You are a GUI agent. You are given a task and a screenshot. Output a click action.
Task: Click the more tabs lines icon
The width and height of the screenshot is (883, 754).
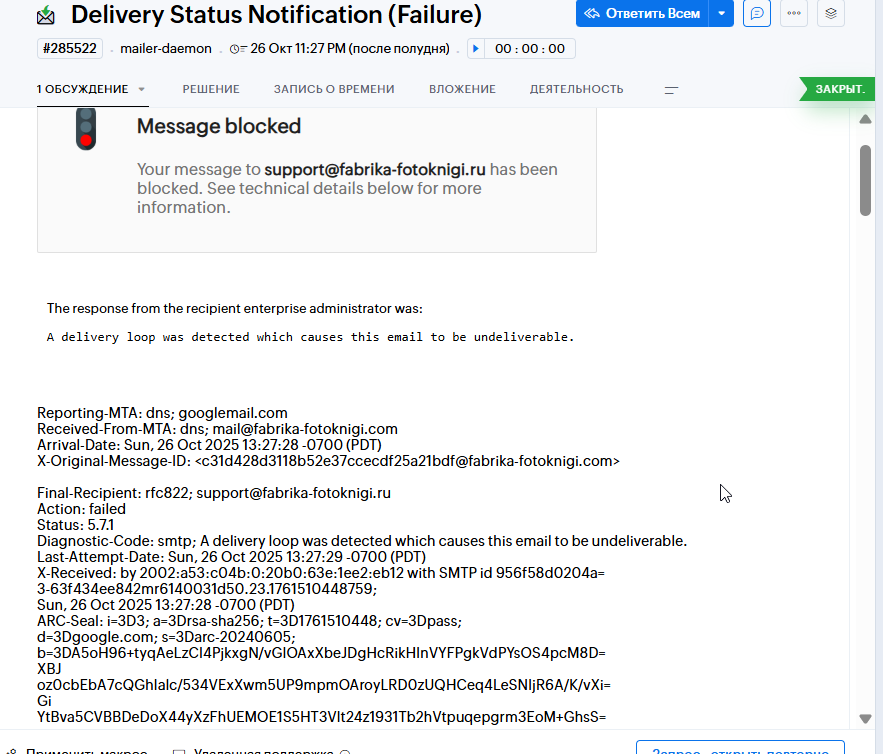coord(671,90)
